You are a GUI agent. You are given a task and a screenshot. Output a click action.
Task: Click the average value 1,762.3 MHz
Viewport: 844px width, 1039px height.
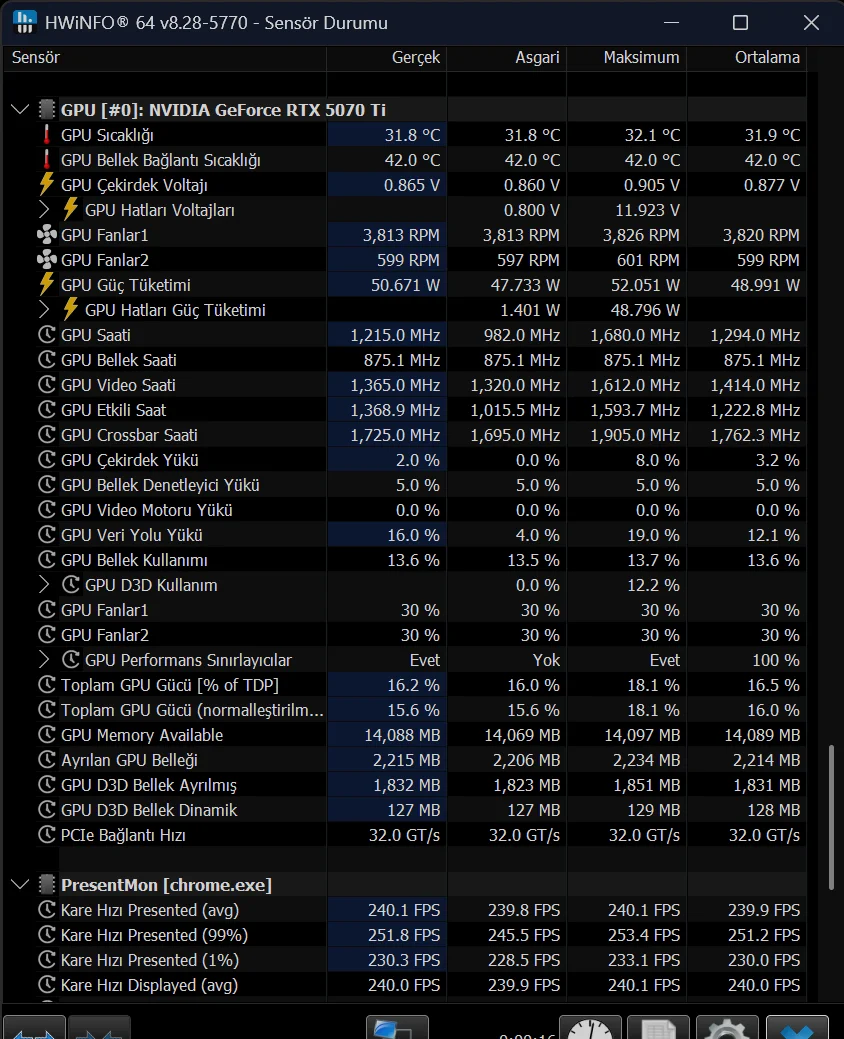[x=755, y=435]
